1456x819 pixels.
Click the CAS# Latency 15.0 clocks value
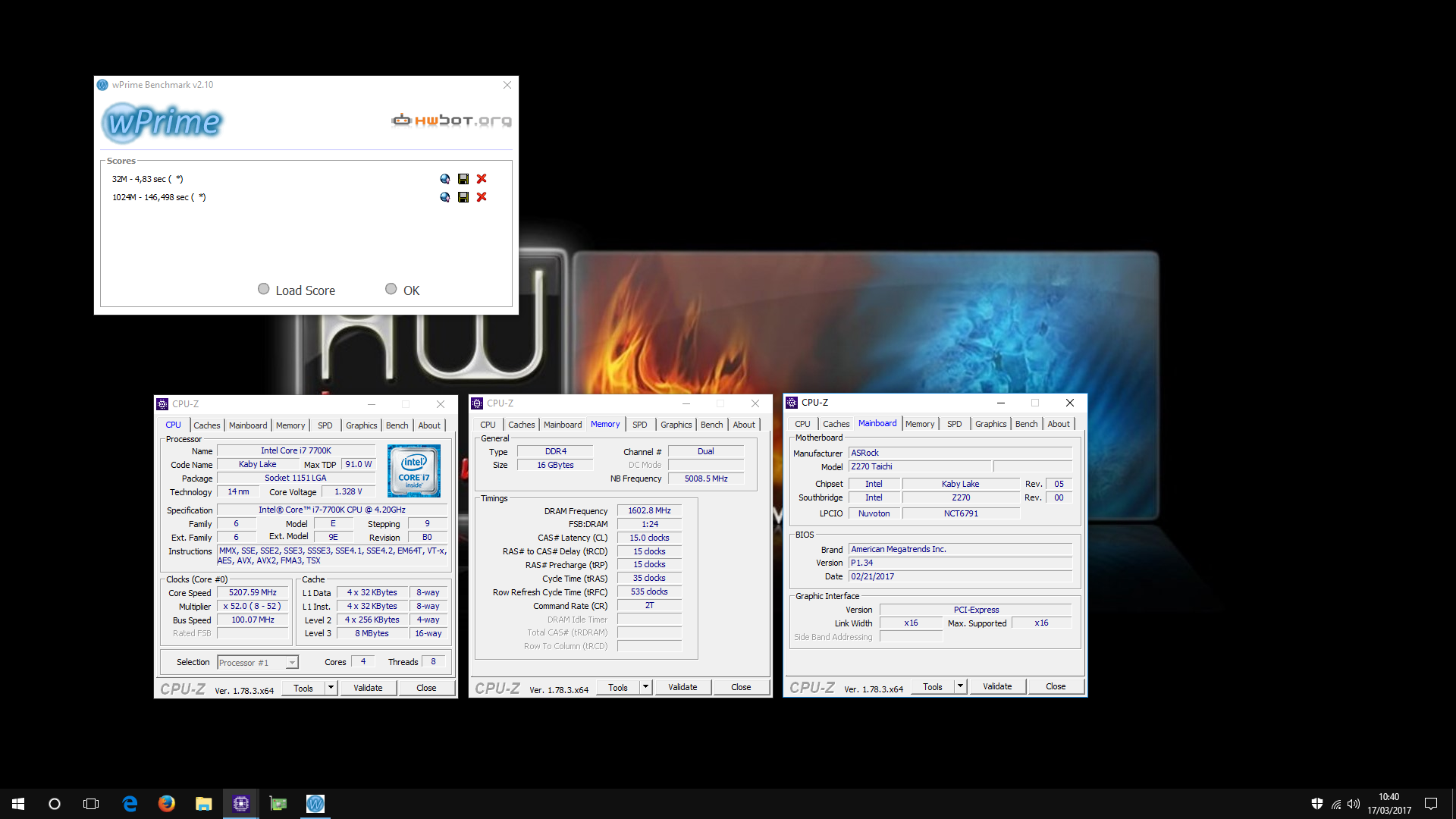click(649, 538)
